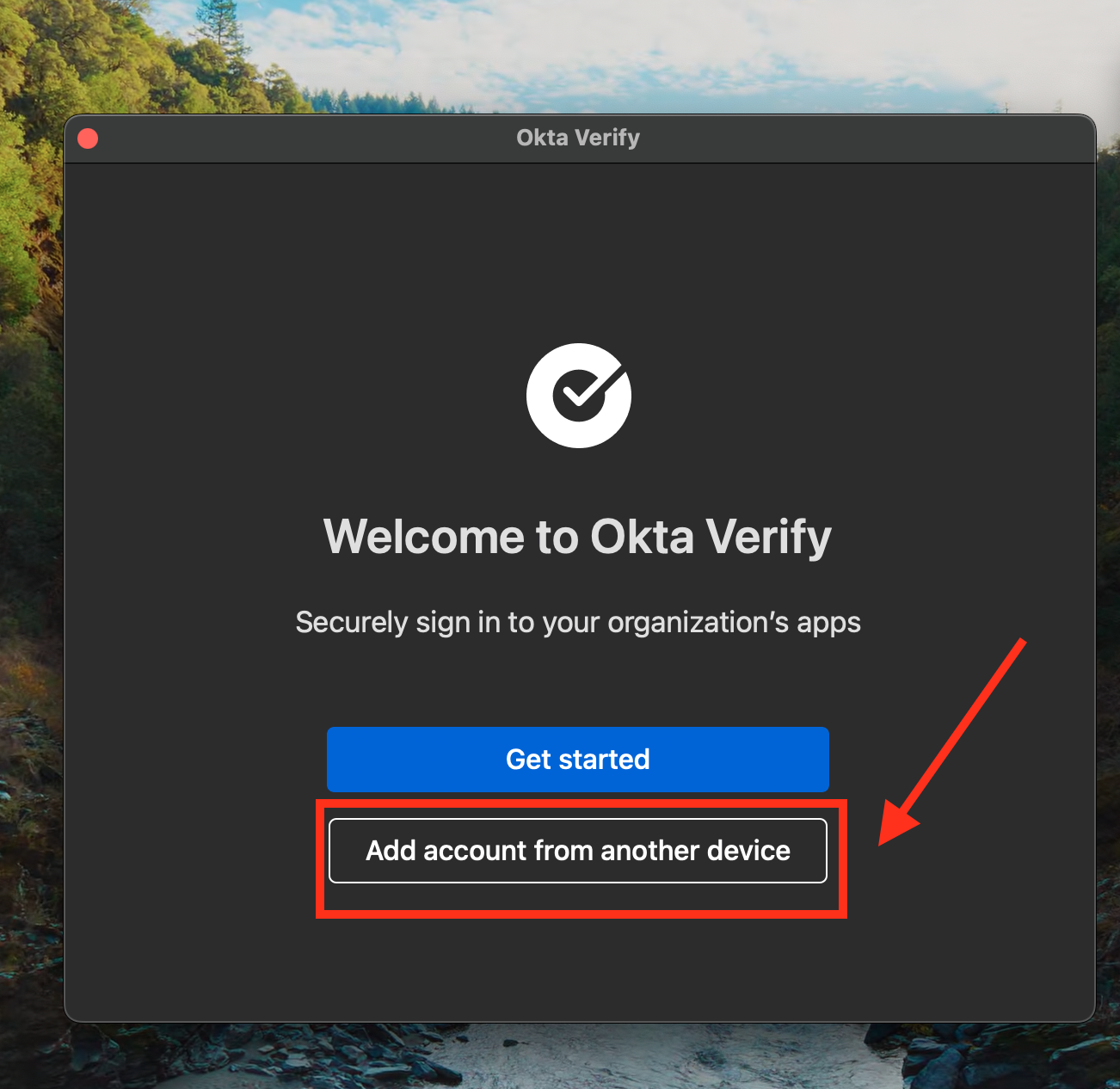The image size is (1120, 1089).
Task: Click empty title bar right of the title
Action: [x=860, y=138]
